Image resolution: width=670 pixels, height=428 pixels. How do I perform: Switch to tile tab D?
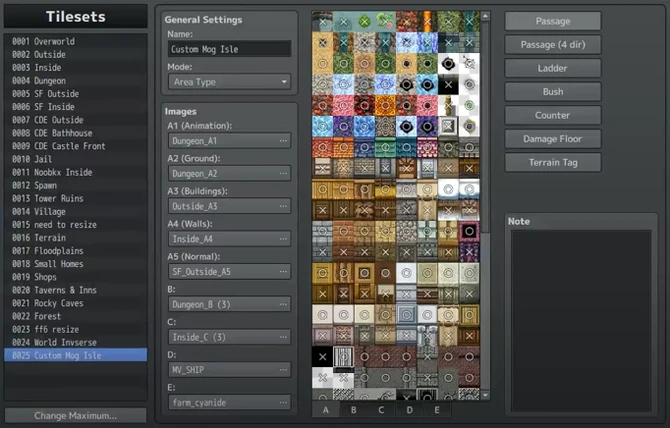pos(409,410)
